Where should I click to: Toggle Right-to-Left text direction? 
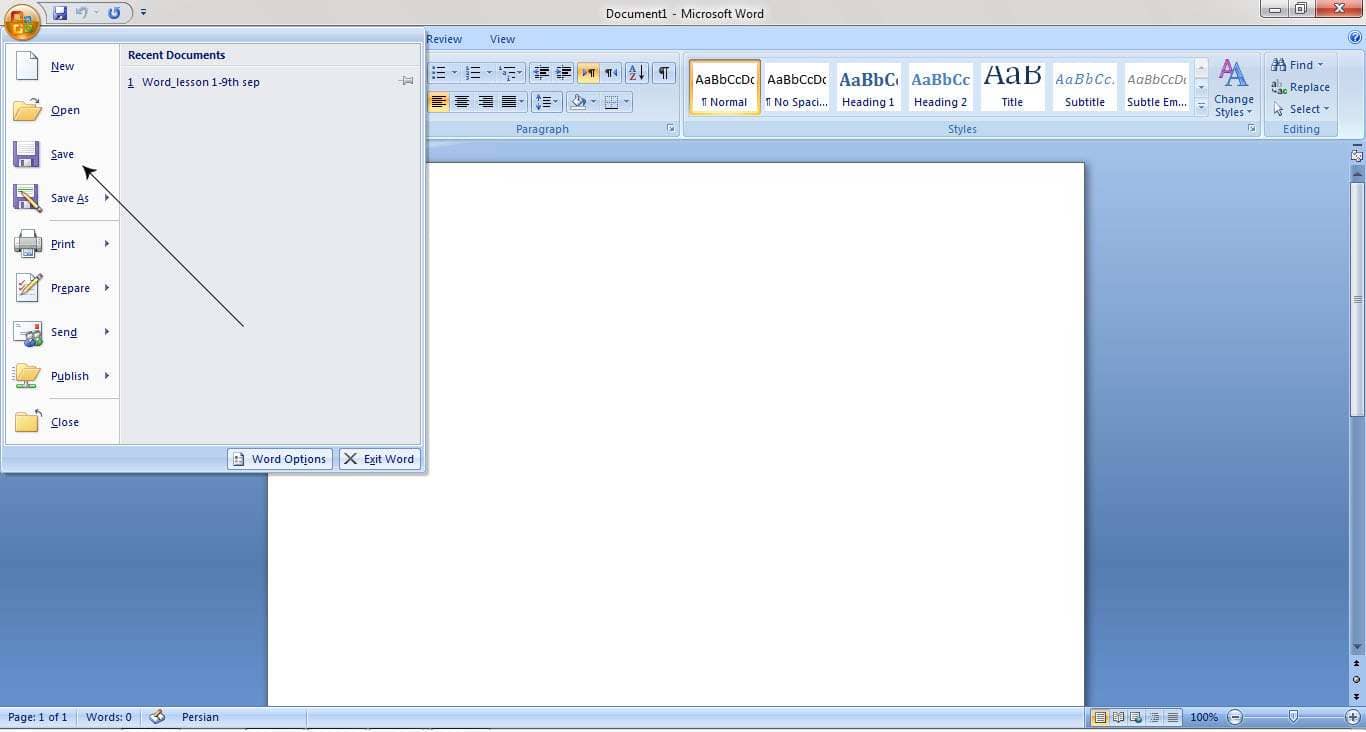click(611, 73)
